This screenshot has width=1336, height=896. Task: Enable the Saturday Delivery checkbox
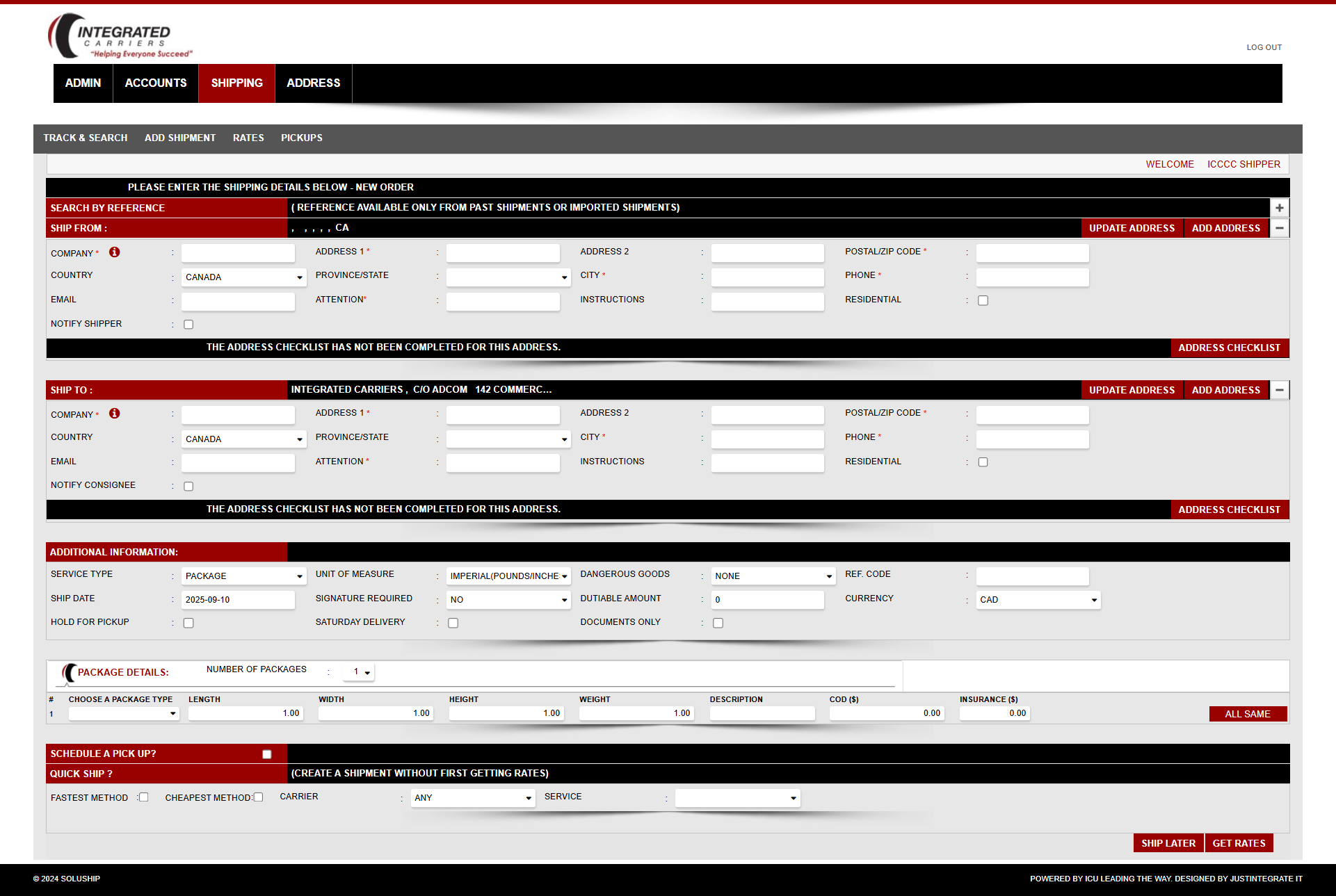pyautogui.click(x=453, y=624)
